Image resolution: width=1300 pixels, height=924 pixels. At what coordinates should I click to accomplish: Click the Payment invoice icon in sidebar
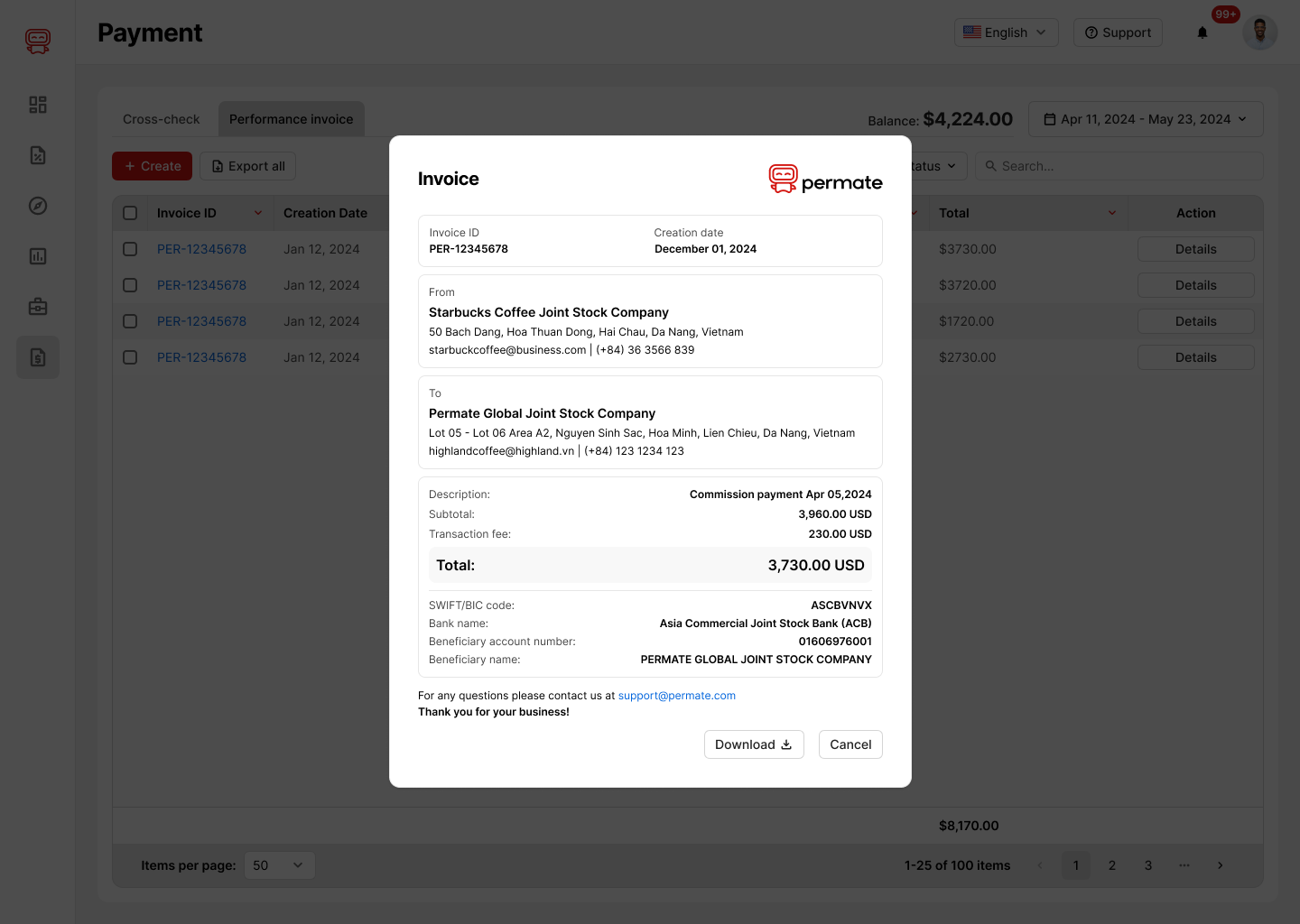point(37,357)
